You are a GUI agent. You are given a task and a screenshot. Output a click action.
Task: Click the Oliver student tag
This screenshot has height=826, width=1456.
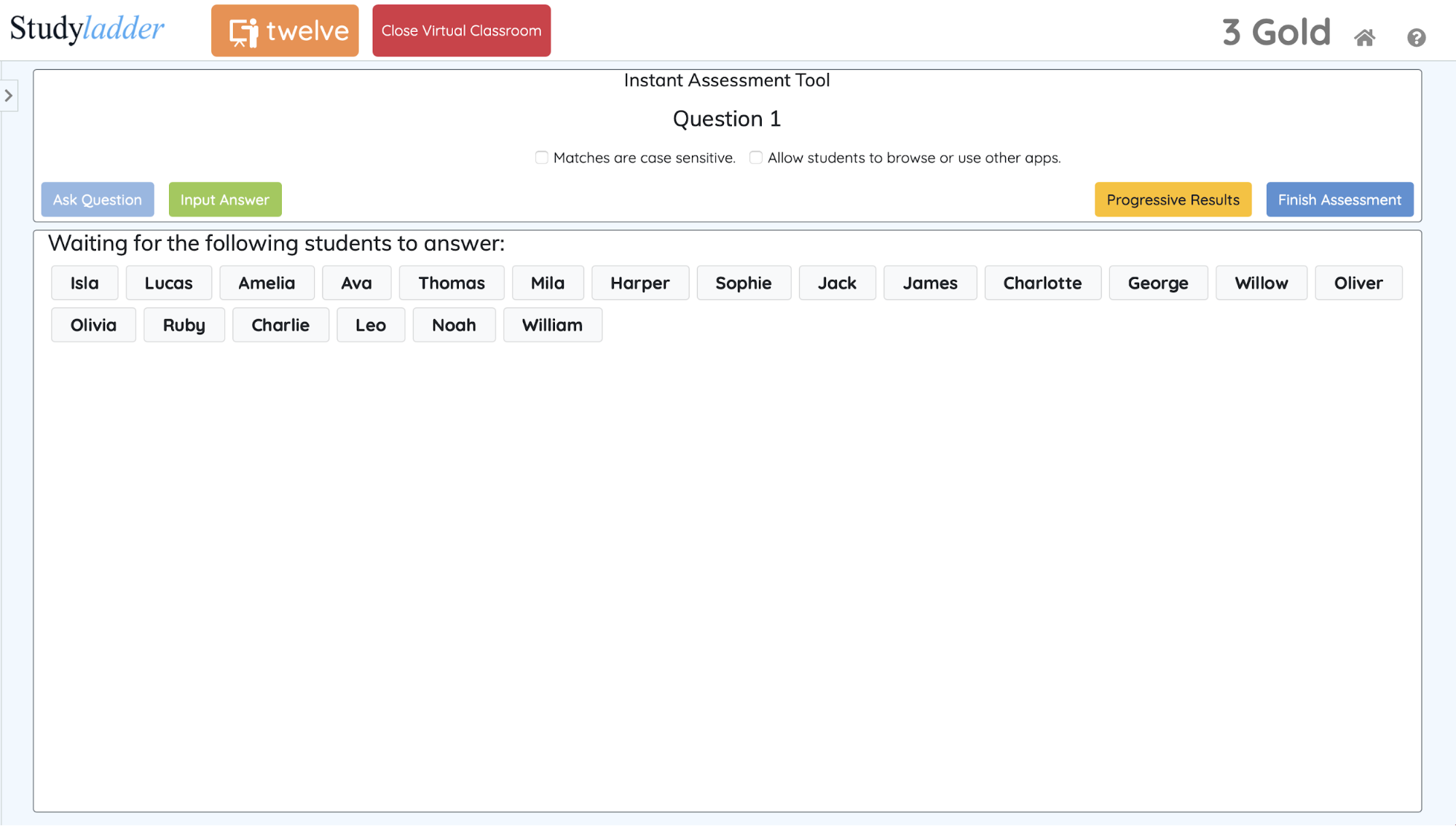click(1358, 283)
